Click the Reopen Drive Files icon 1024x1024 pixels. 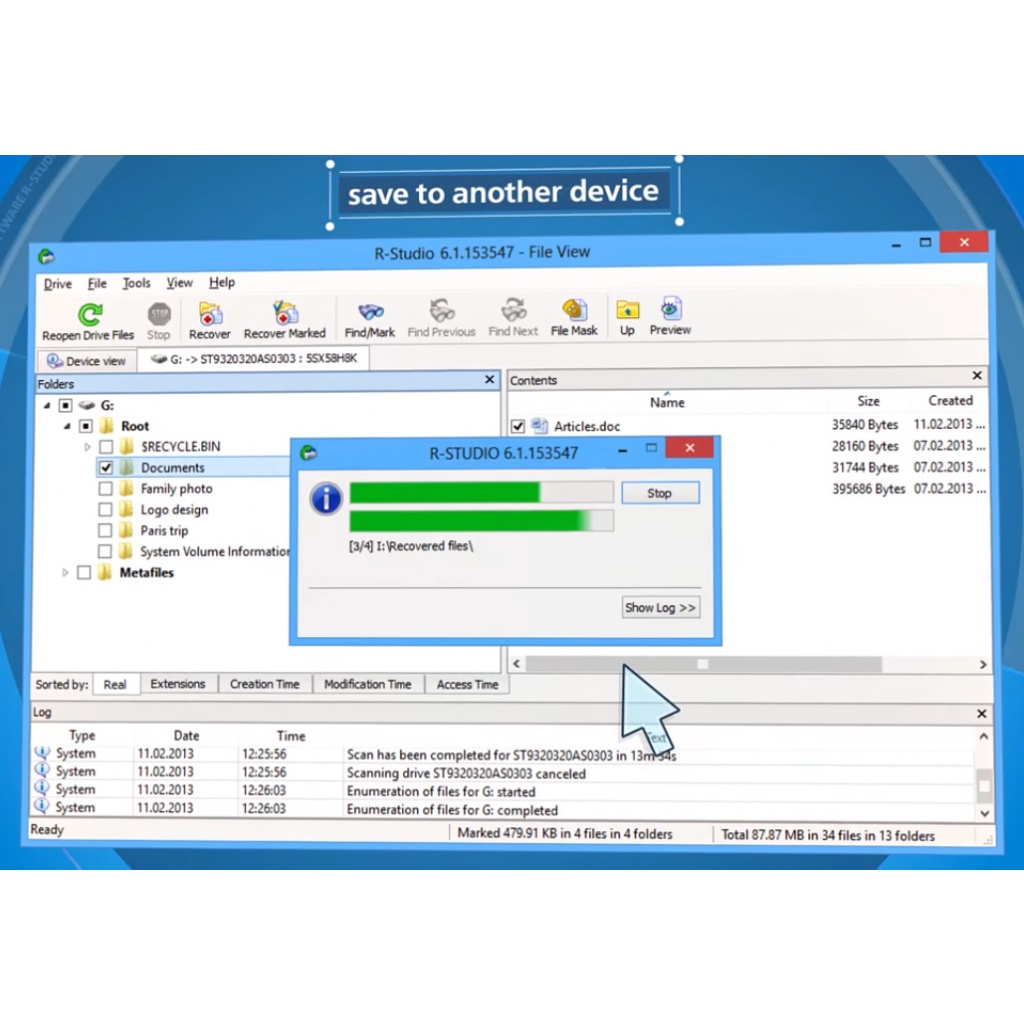click(x=90, y=315)
